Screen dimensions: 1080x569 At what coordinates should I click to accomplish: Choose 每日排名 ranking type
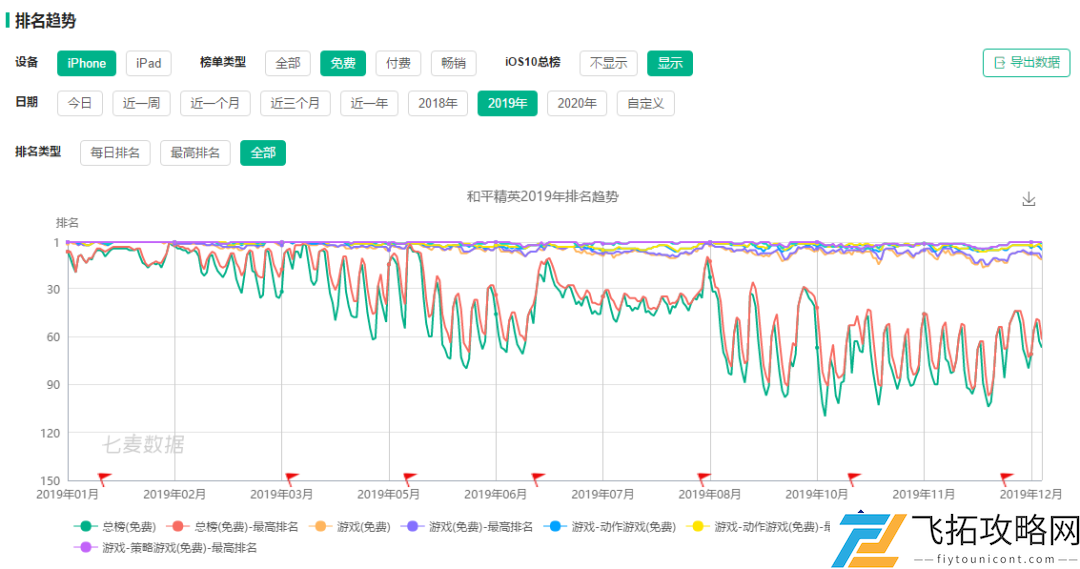[115, 153]
